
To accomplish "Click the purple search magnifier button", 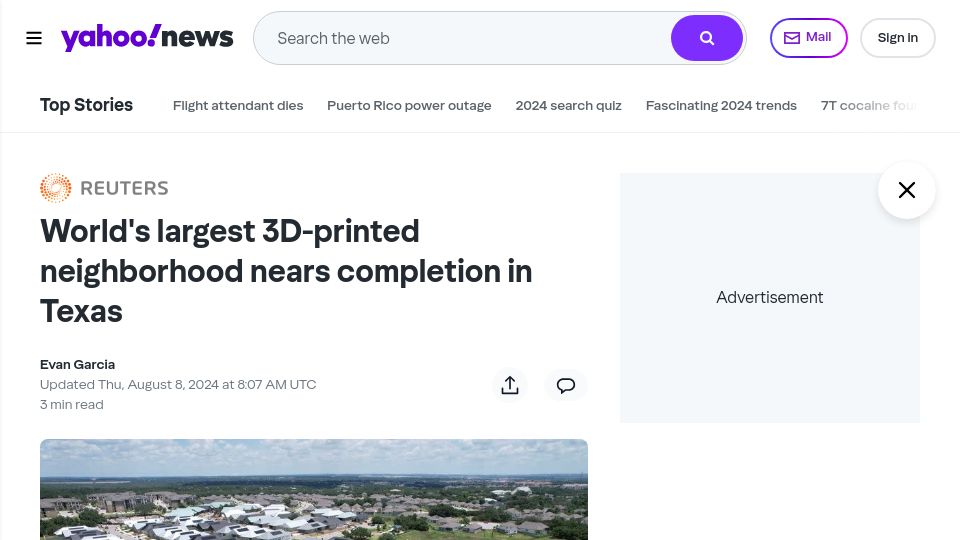I will click(x=707, y=38).
